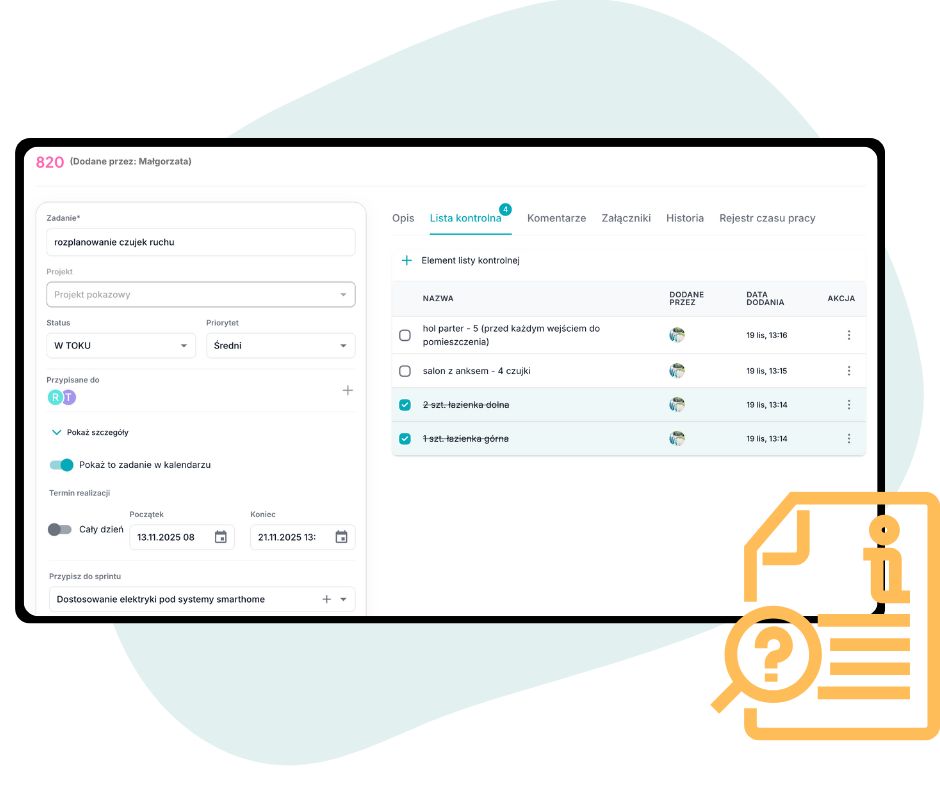Click plus icon to assign a person

[347, 390]
